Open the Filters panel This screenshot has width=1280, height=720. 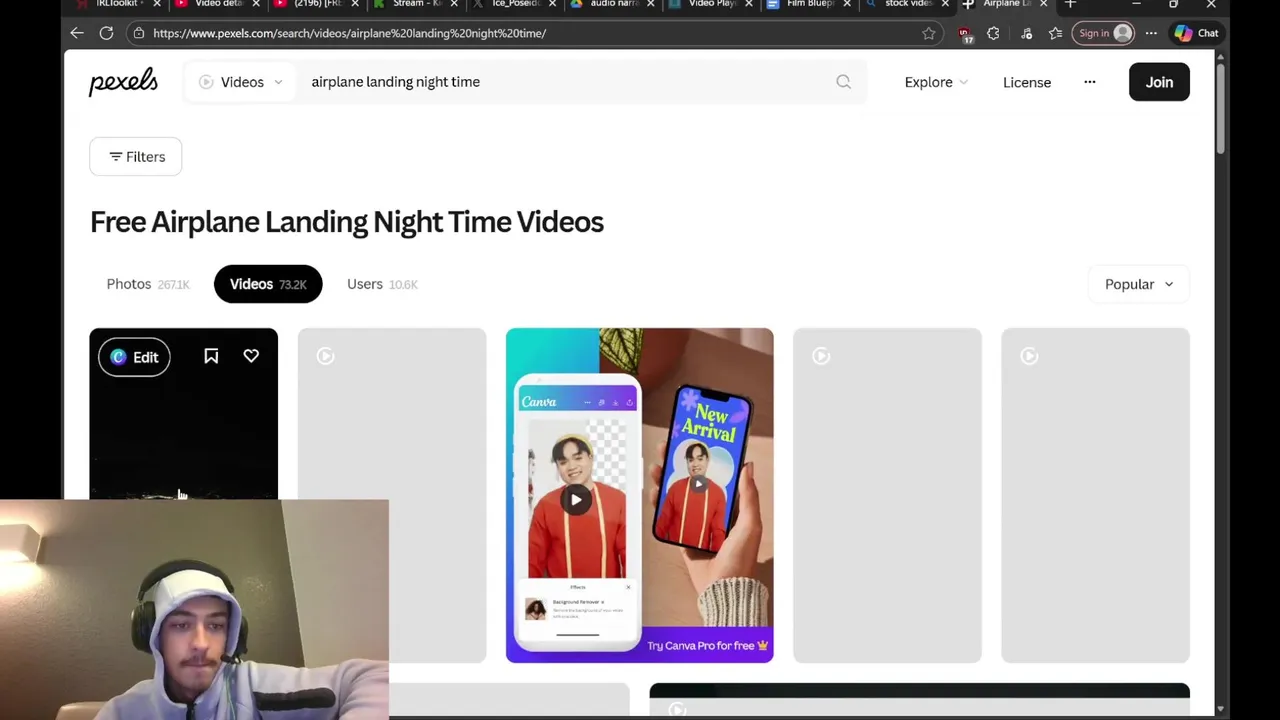tap(136, 156)
